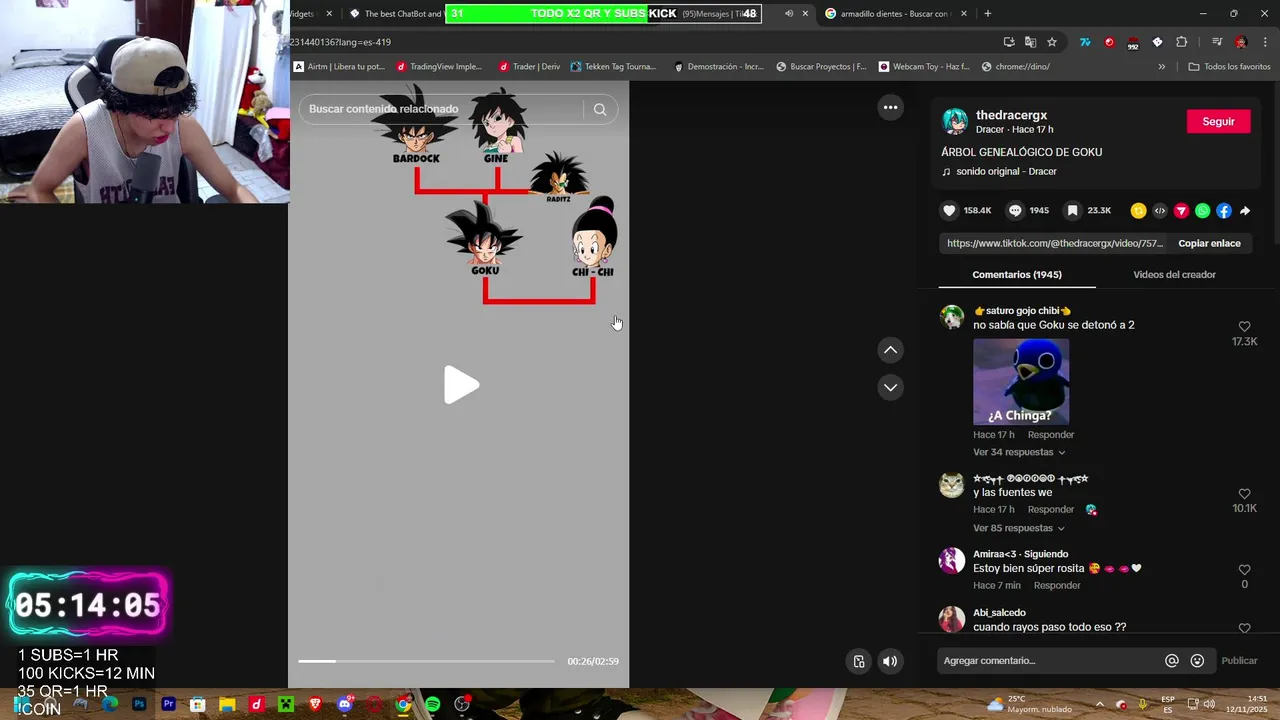Like Abi_salcedo's comment
The height and width of the screenshot is (720, 1280).
pos(1244,628)
